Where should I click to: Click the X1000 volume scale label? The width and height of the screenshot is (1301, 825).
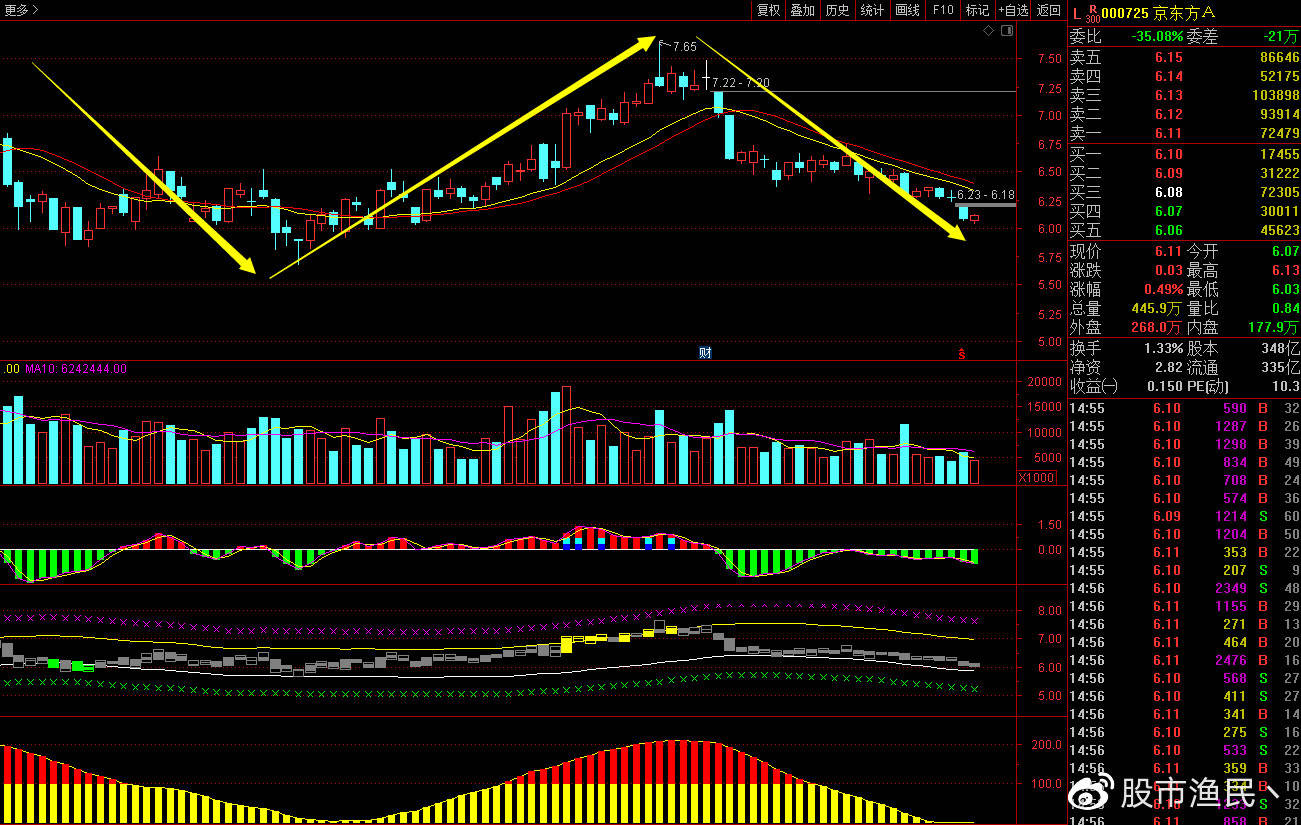[x=1036, y=478]
